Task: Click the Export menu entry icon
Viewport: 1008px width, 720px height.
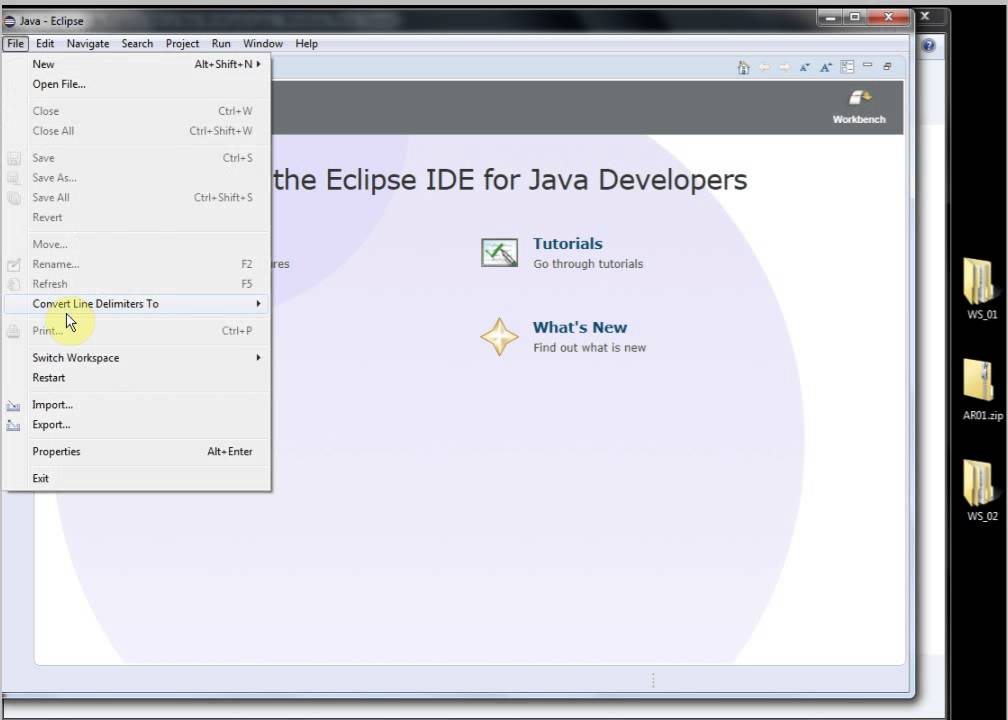Action: 14,425
